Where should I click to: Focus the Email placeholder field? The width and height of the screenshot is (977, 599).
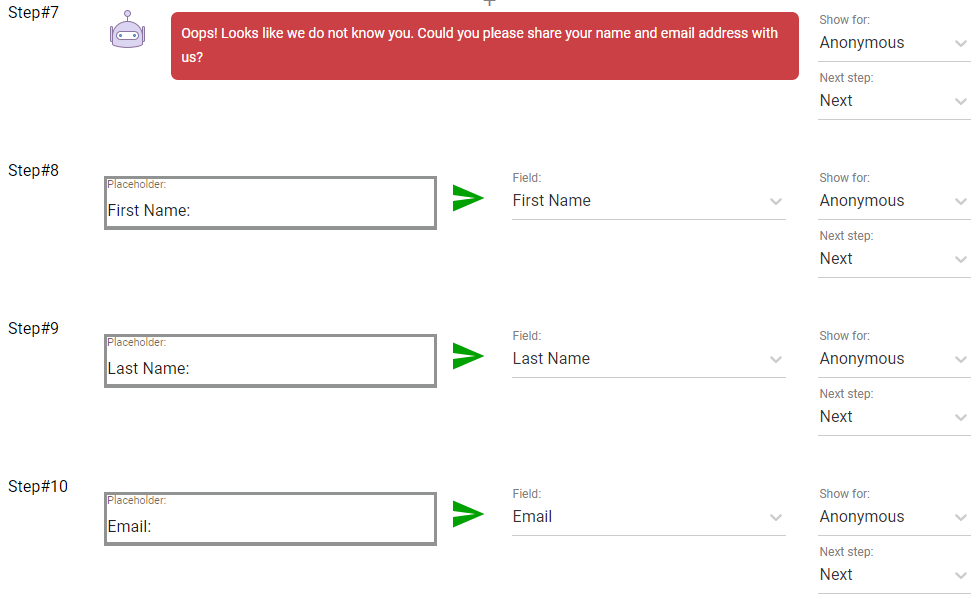(x=270, y=519)
